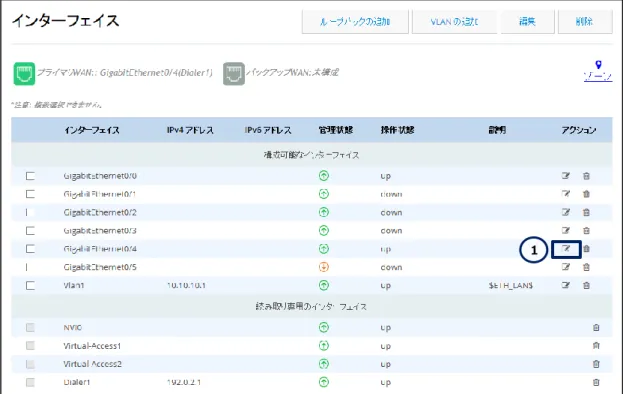This screenshot has height=394, width=623.
Task: Click the Virtual-Access2 interface name
Action: (93, 364)
